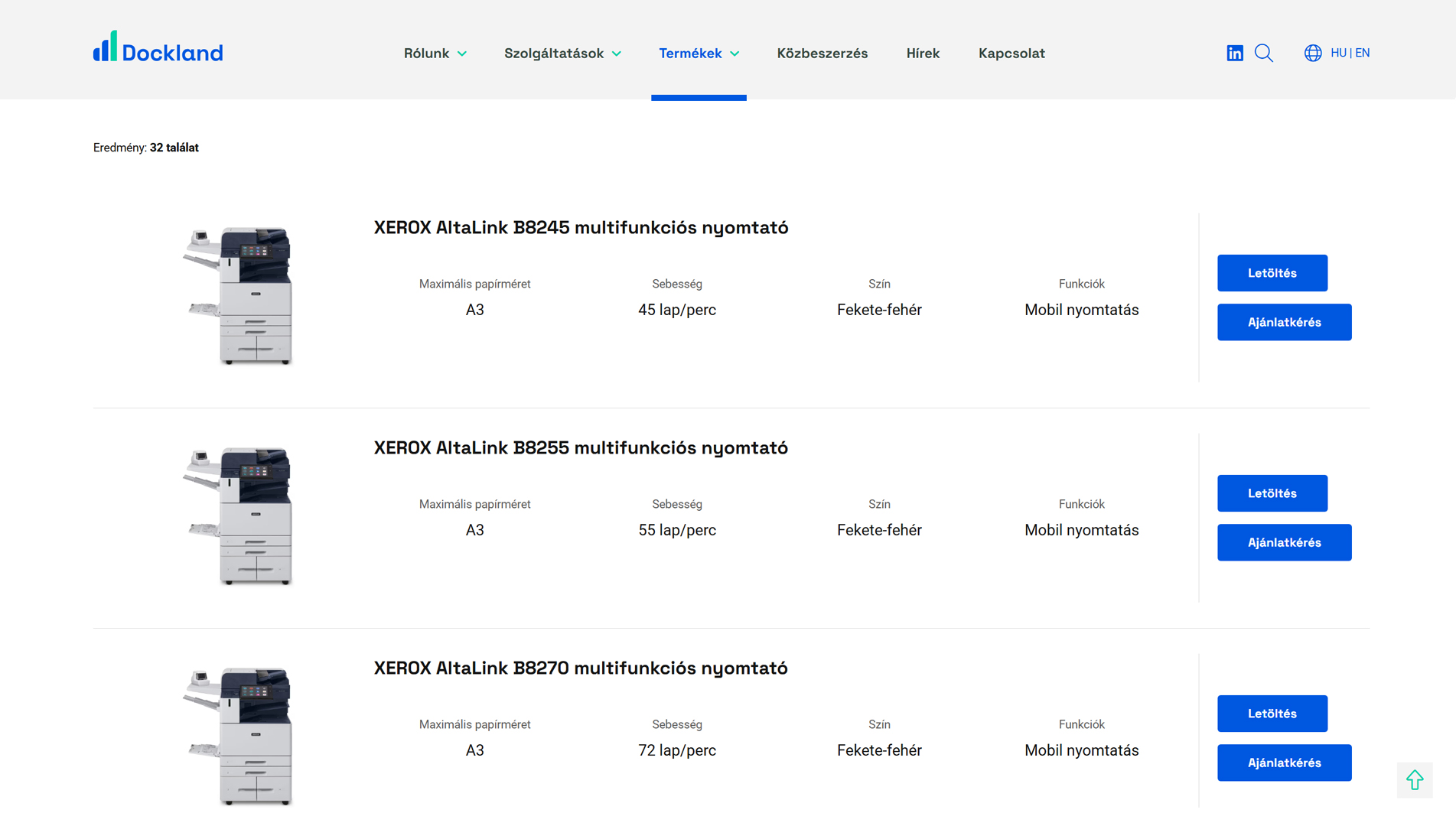
Task: Click Letöltés for AltaLink B8245
Action: (1272, 273)
